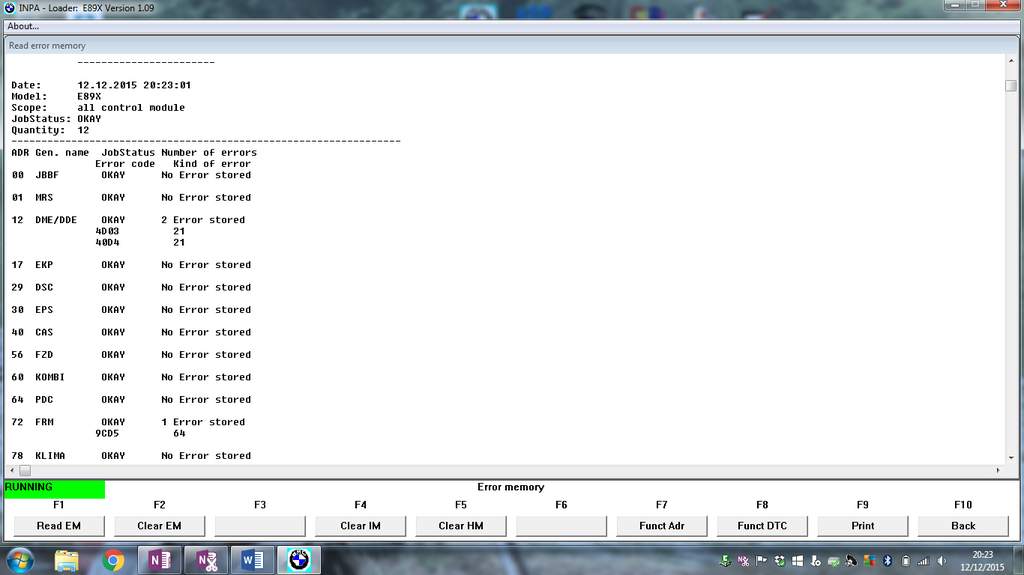Screen dimensions: 1024x575
Task: Click the horizontal scrollbar thumb
Action: point(25,470)
